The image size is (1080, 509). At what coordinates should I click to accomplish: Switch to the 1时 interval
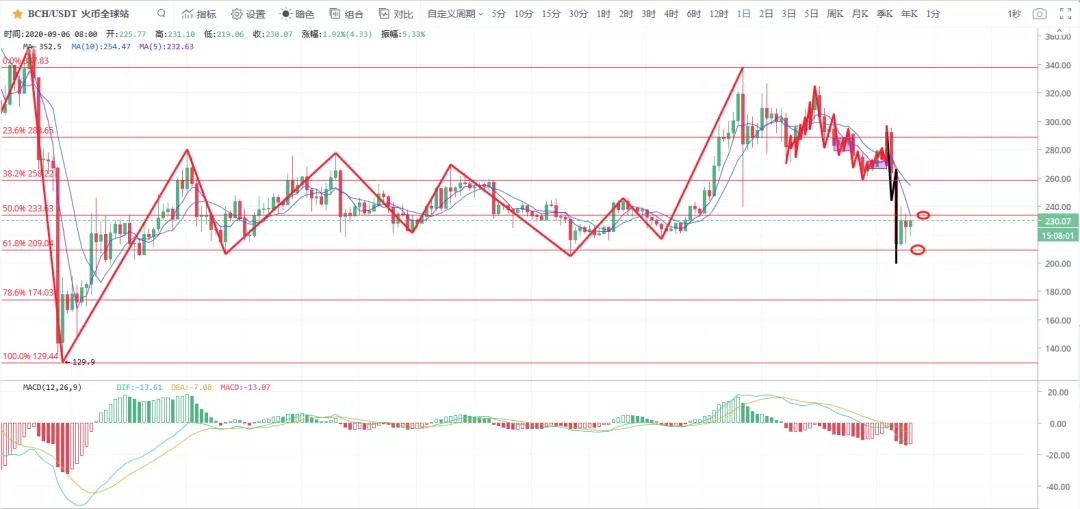coord(603,14)
